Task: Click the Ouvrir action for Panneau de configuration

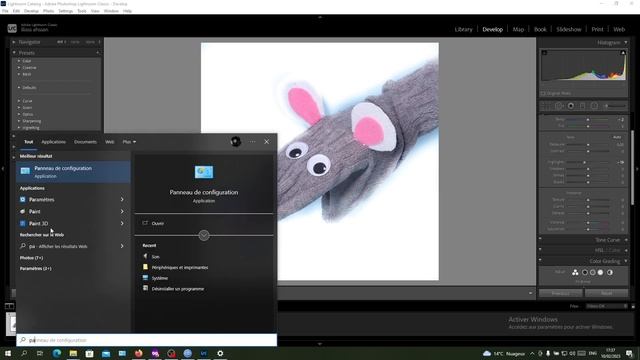Action: coord(158,223)
